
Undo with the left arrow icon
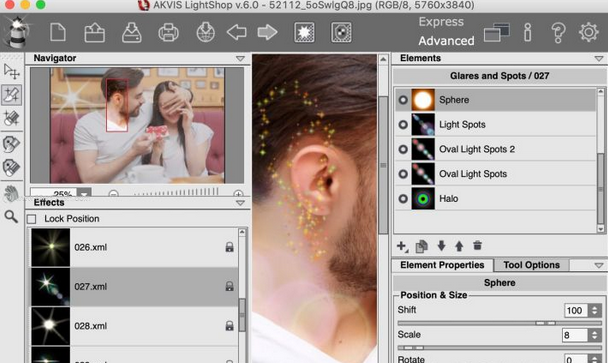[237, 32]
